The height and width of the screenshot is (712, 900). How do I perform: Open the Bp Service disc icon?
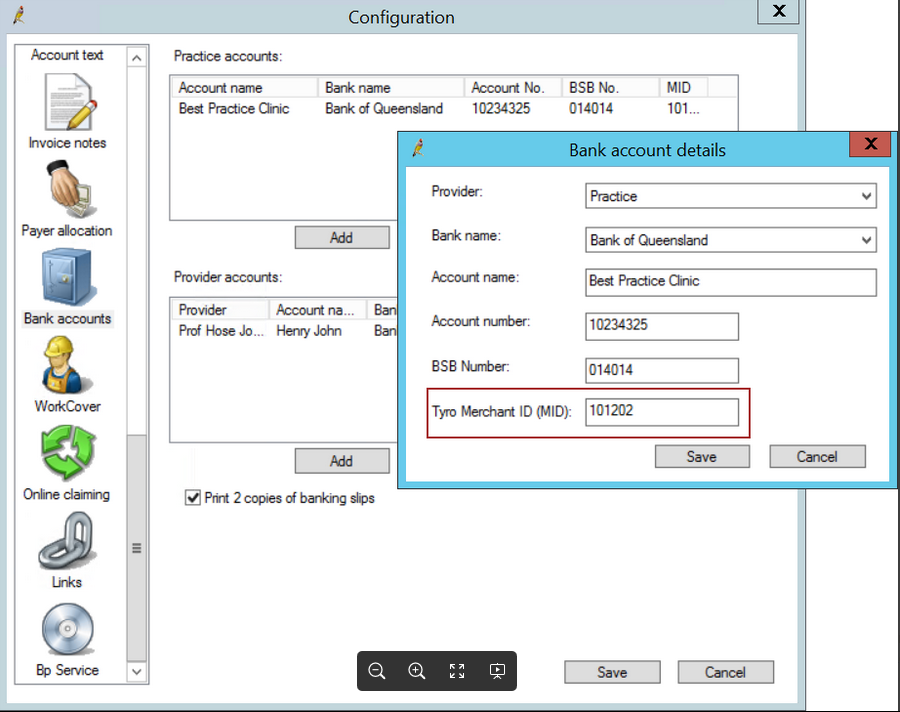67,630
